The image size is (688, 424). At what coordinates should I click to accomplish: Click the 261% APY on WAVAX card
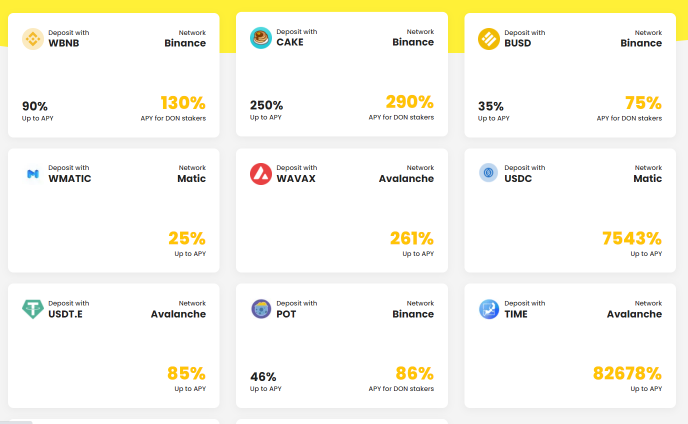pos(412,238)
